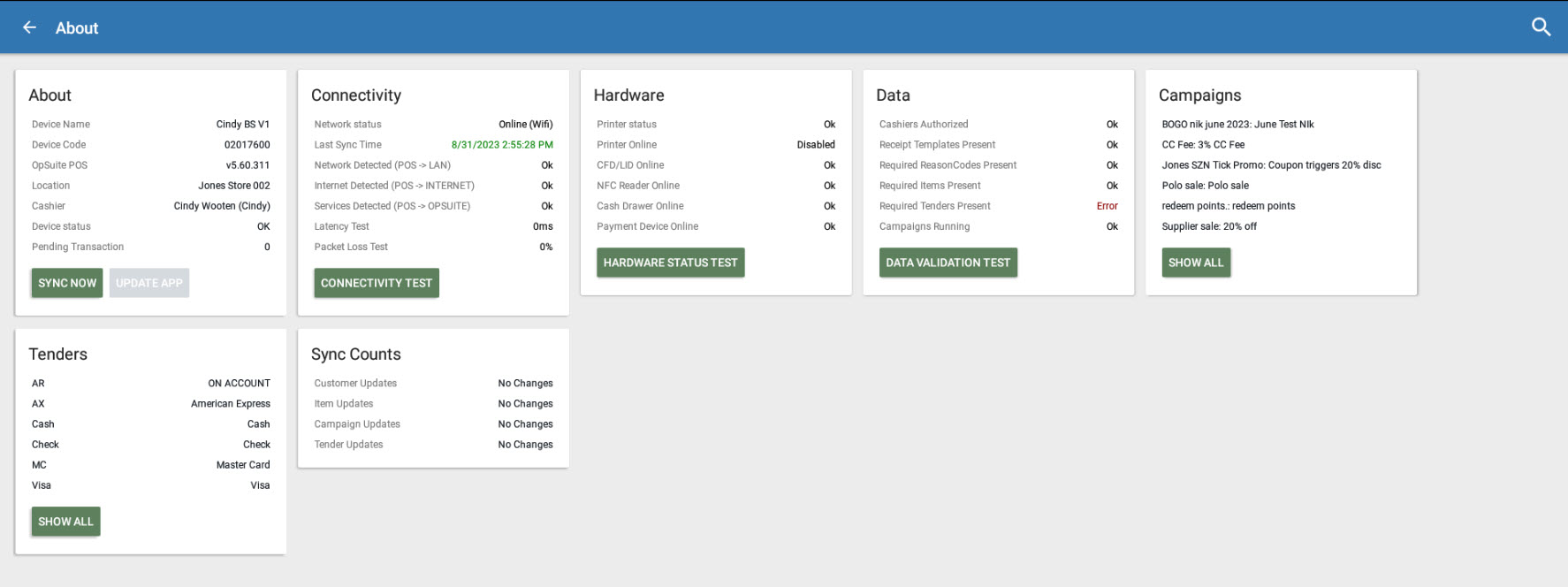Show all campaigns
This screenshot has width=1568, height=587.
pos(1195,263)
